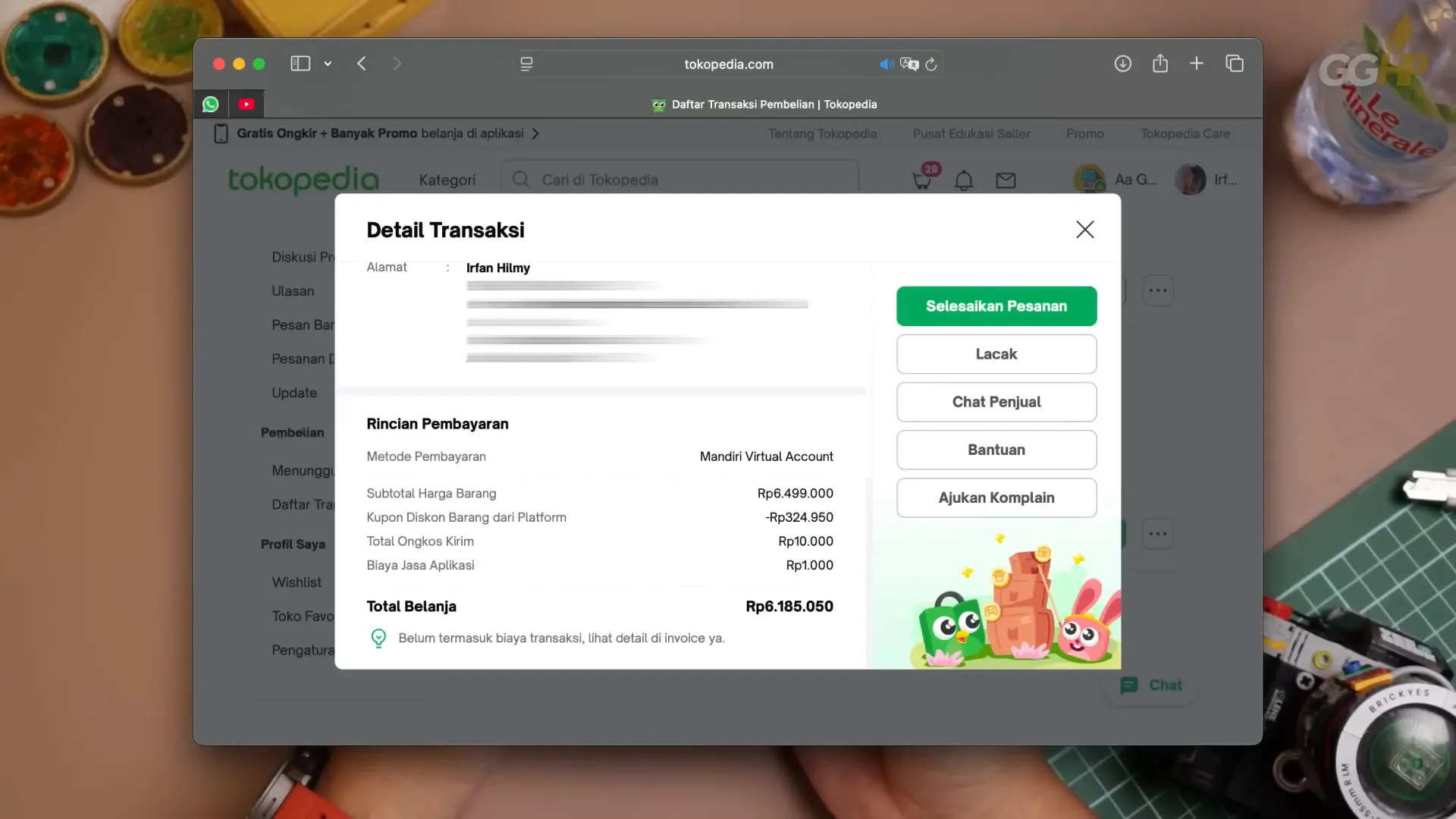Click the tokopedia logo
Viewport: 1456px width, 819px height.
click(x=303, y=180)
